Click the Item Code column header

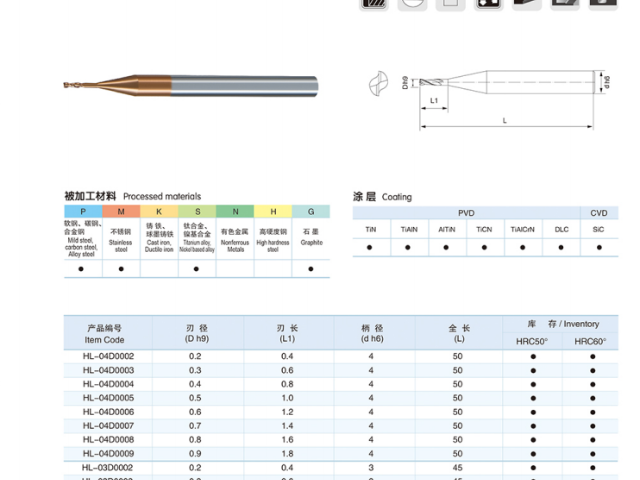click(104, 333)
